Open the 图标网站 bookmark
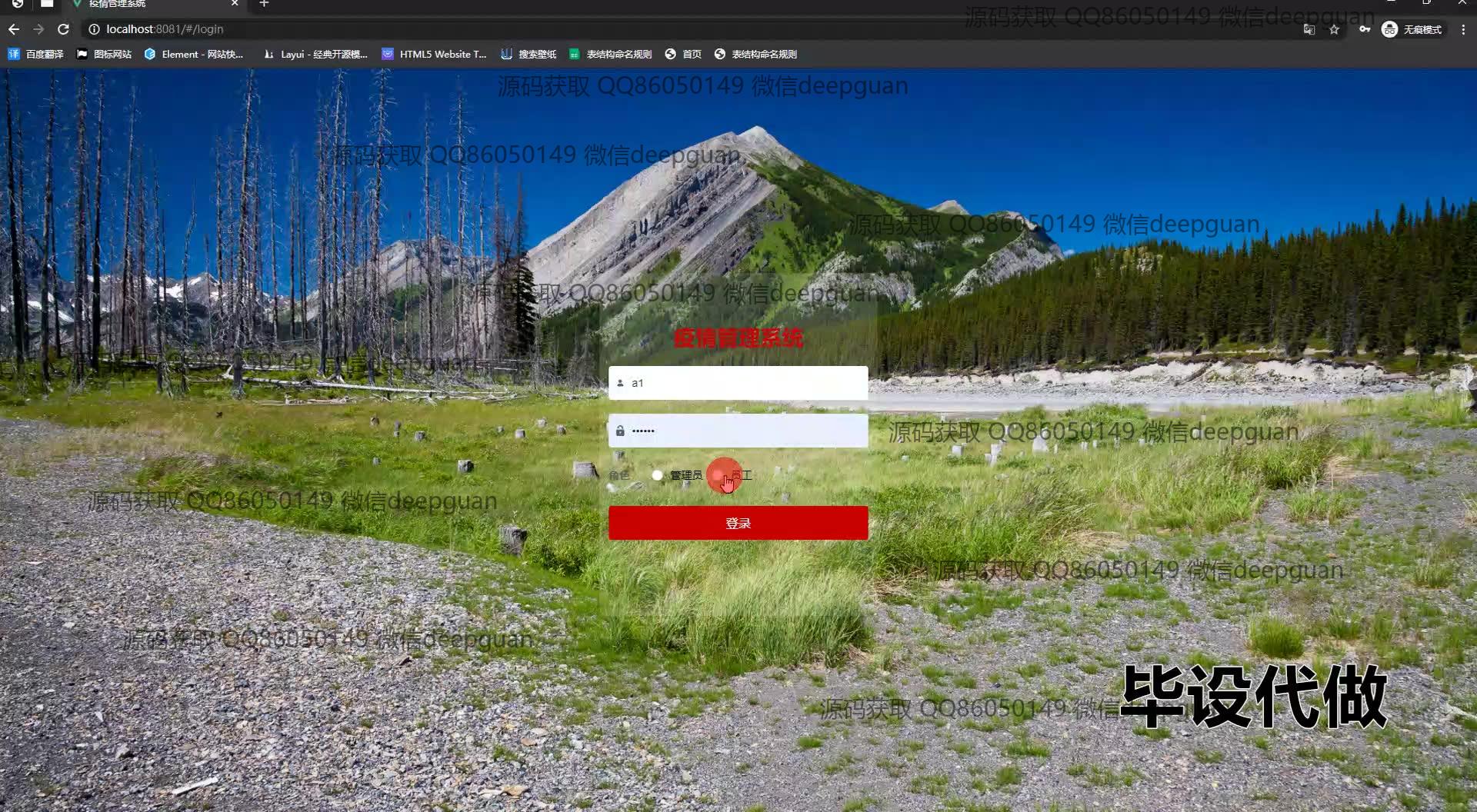1477x812 pixels. click(x=104, y=54)
